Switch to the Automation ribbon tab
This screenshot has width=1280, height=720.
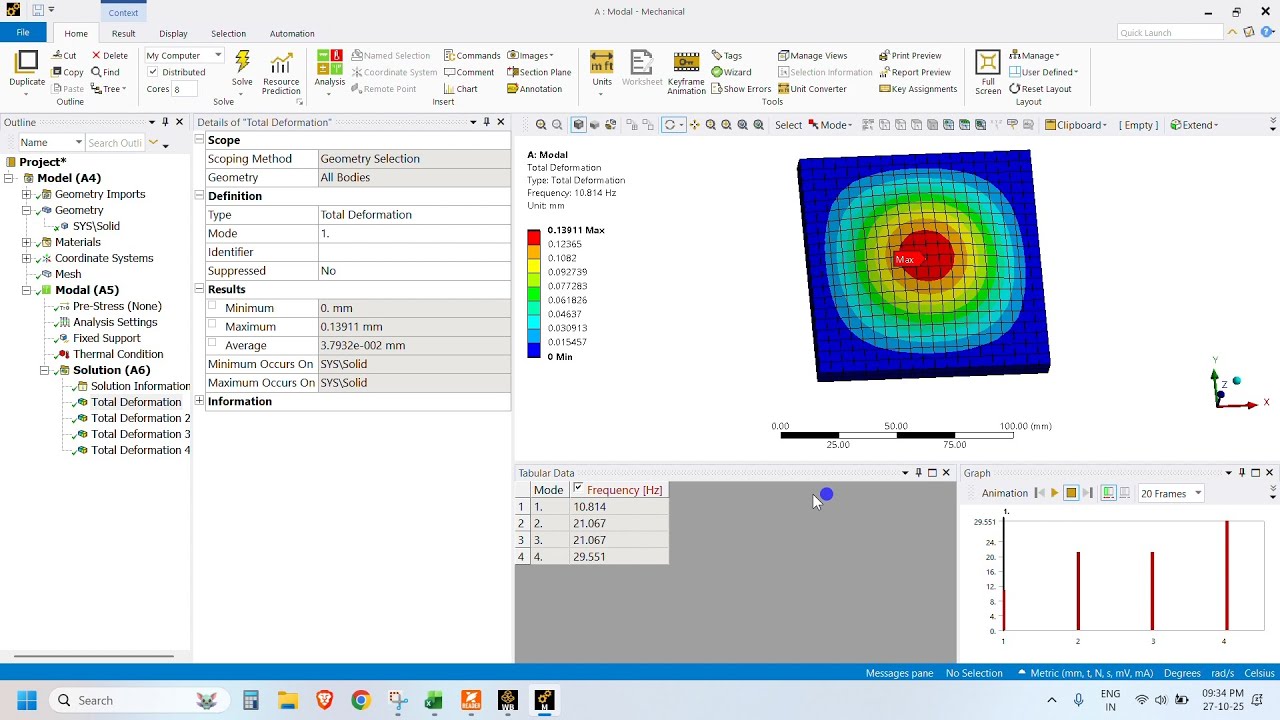click(292, 33)
